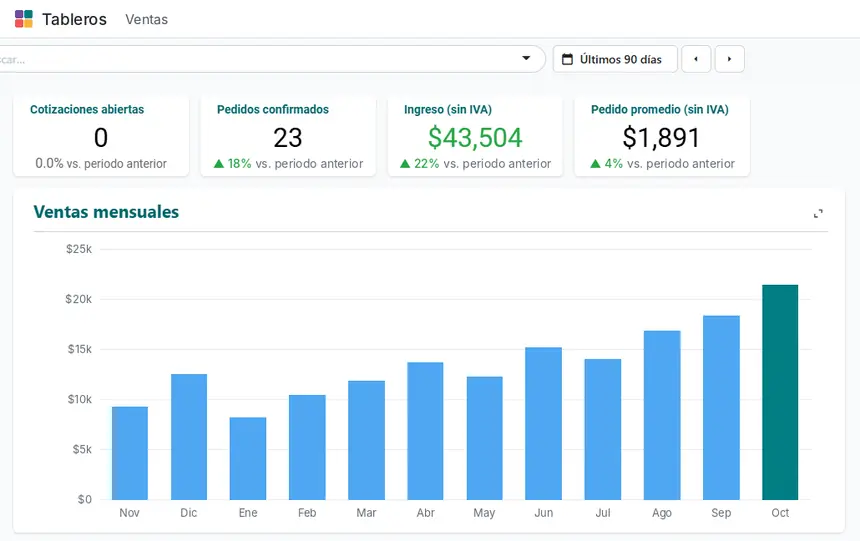
Task: Select the Ago bar in the chart
Action: tap(662, 415)
